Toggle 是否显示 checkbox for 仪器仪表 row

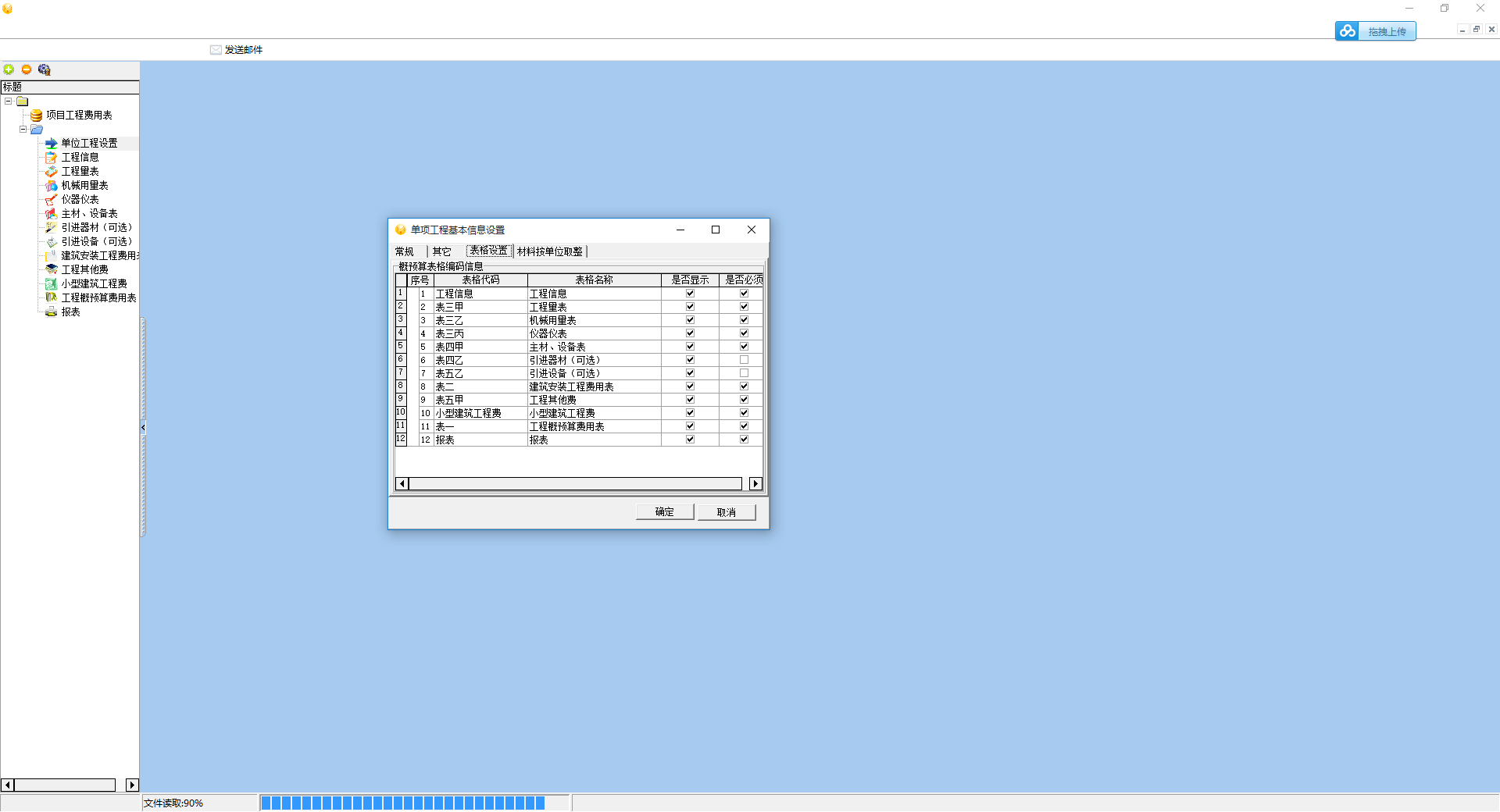point(691,334)
